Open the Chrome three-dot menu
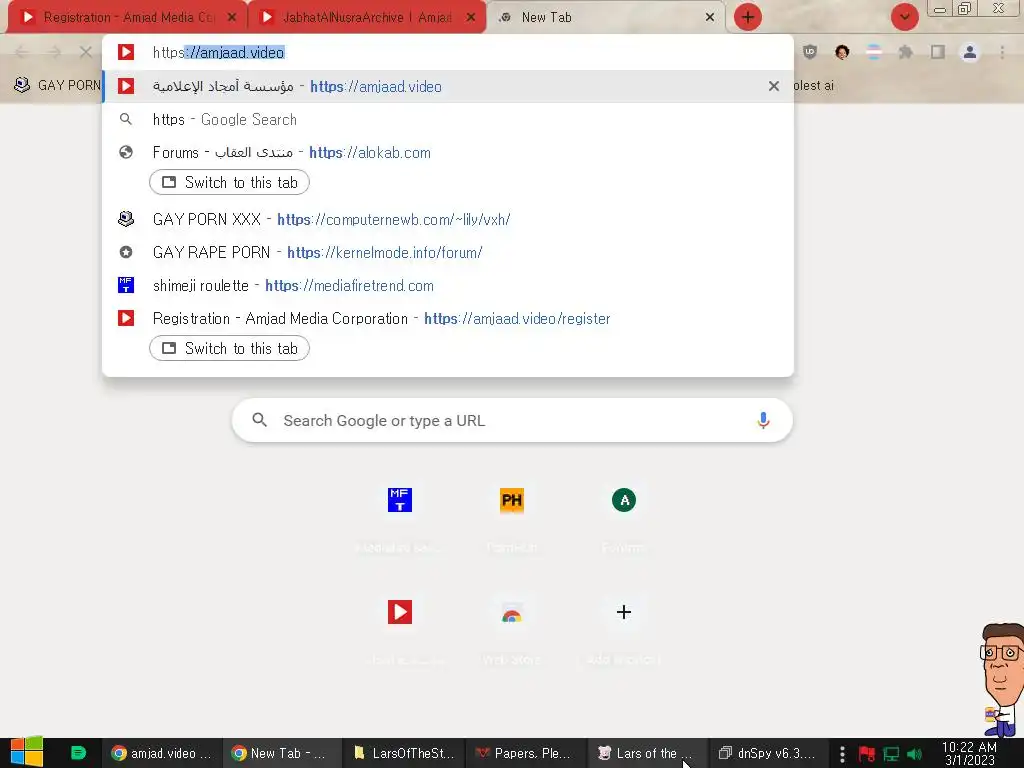This screenshot has width=1024, height=768. pyautogui.click(x=1002, y=52)
